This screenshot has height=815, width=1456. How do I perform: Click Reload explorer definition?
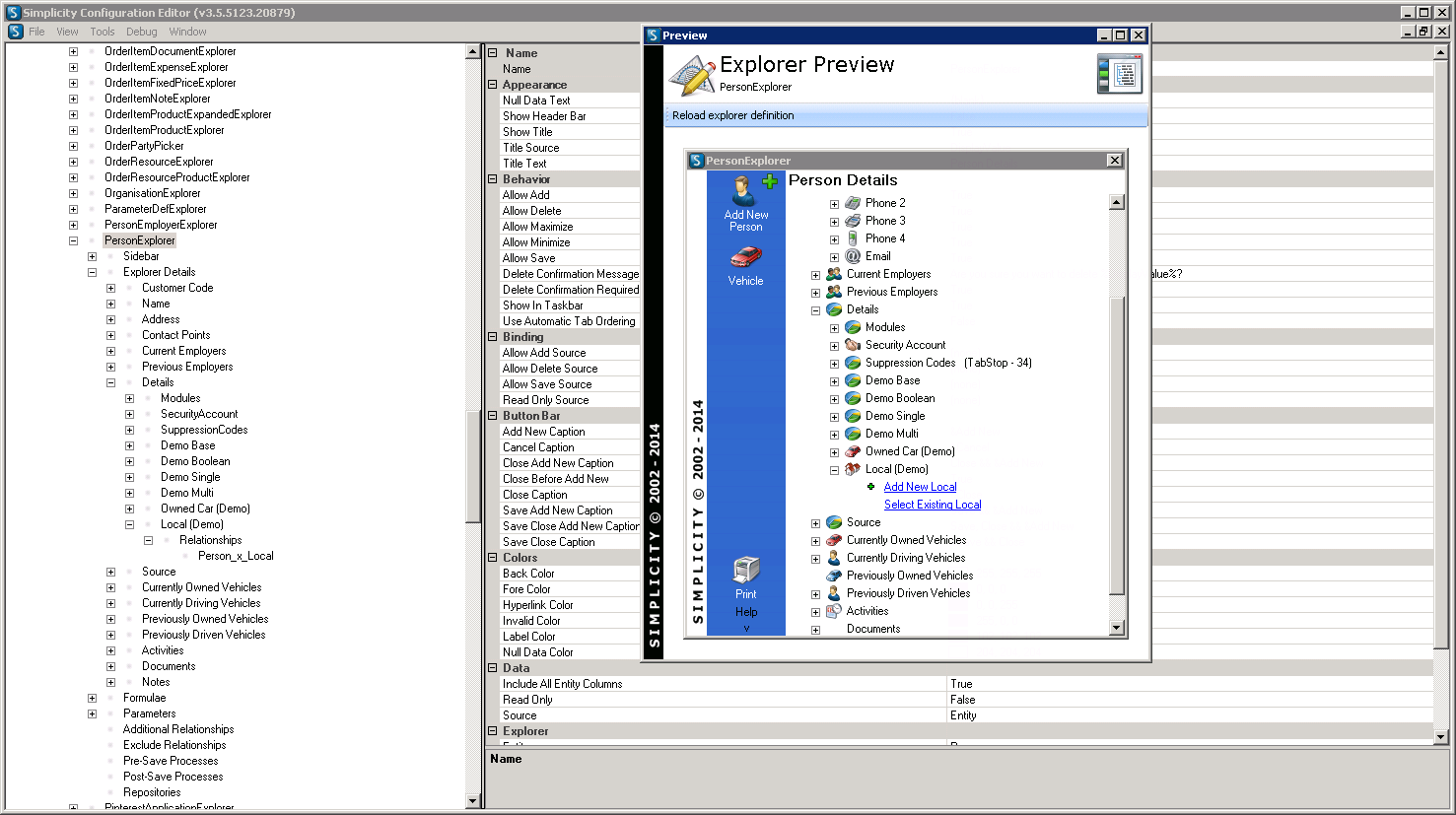(732, 115)
